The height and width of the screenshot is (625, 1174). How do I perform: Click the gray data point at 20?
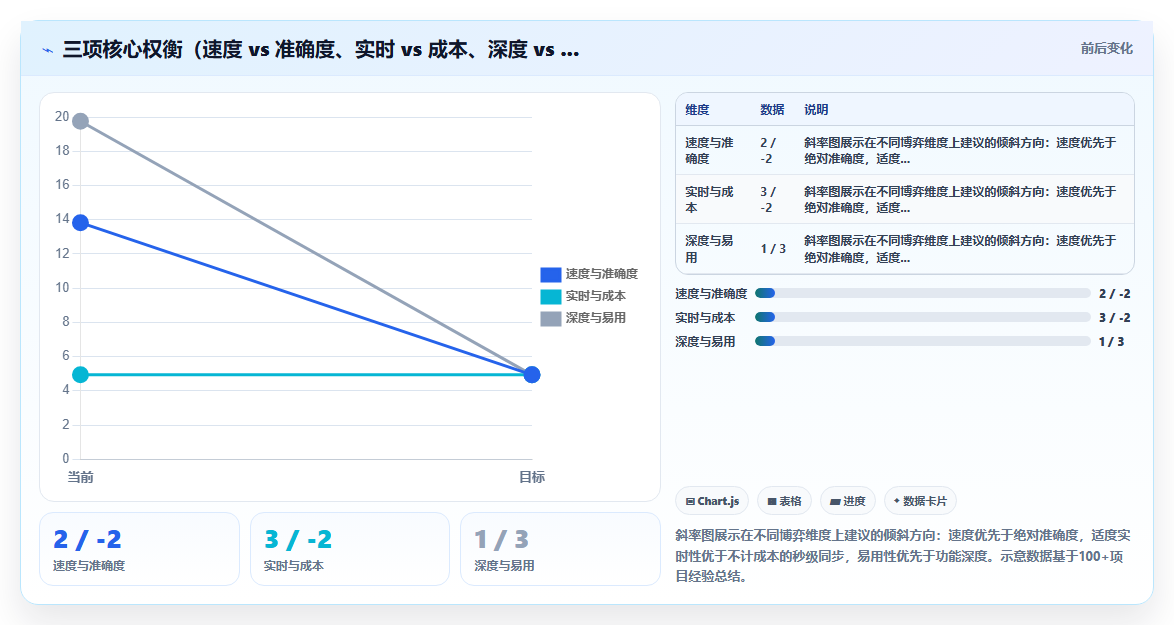[80, 121]
